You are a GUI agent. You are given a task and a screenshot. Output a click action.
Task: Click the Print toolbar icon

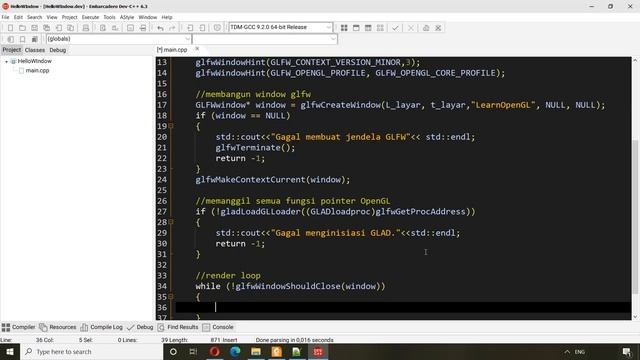pos(86,28)
